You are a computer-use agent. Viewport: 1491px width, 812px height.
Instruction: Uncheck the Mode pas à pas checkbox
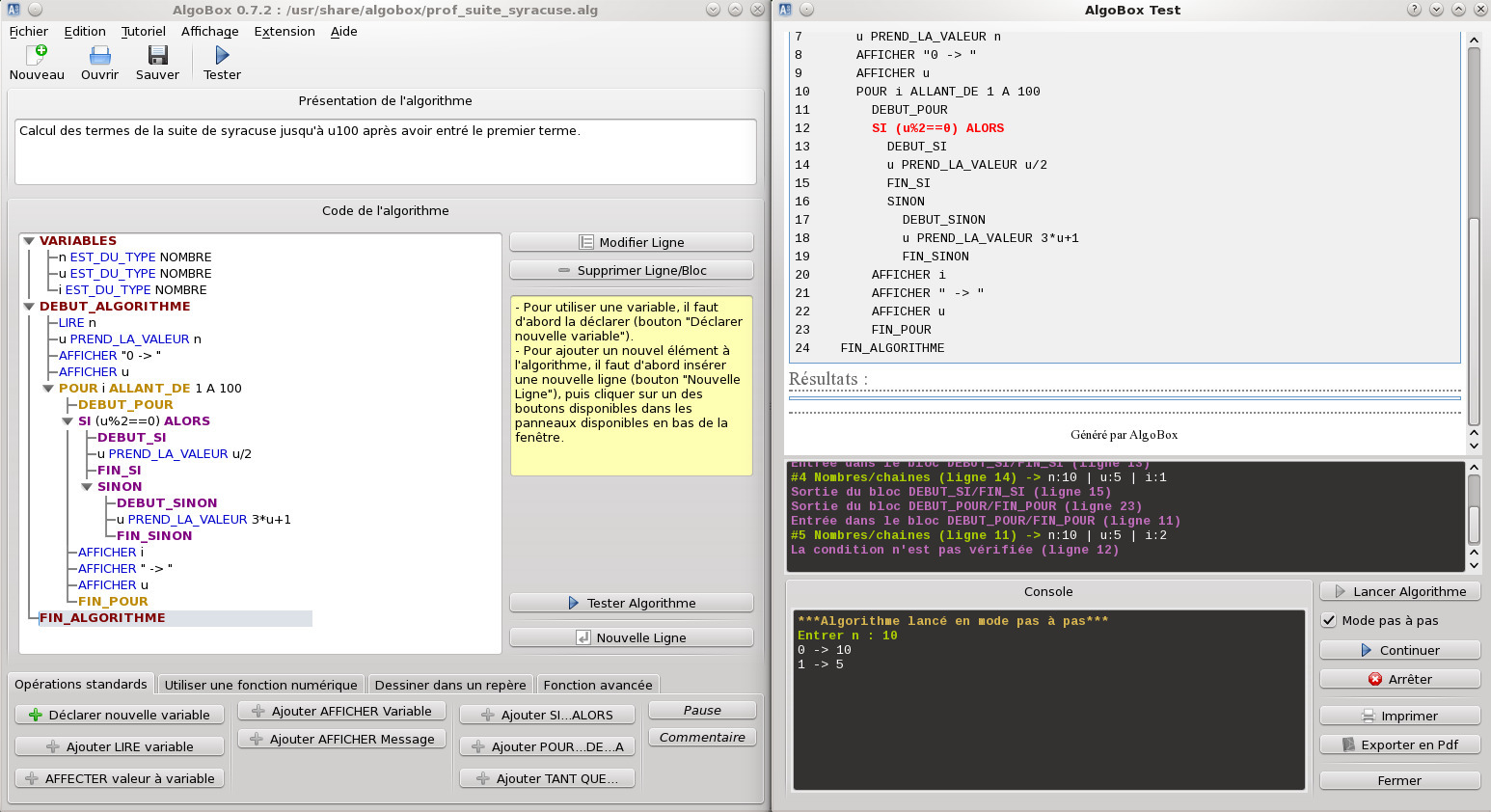pos(1329,620)
